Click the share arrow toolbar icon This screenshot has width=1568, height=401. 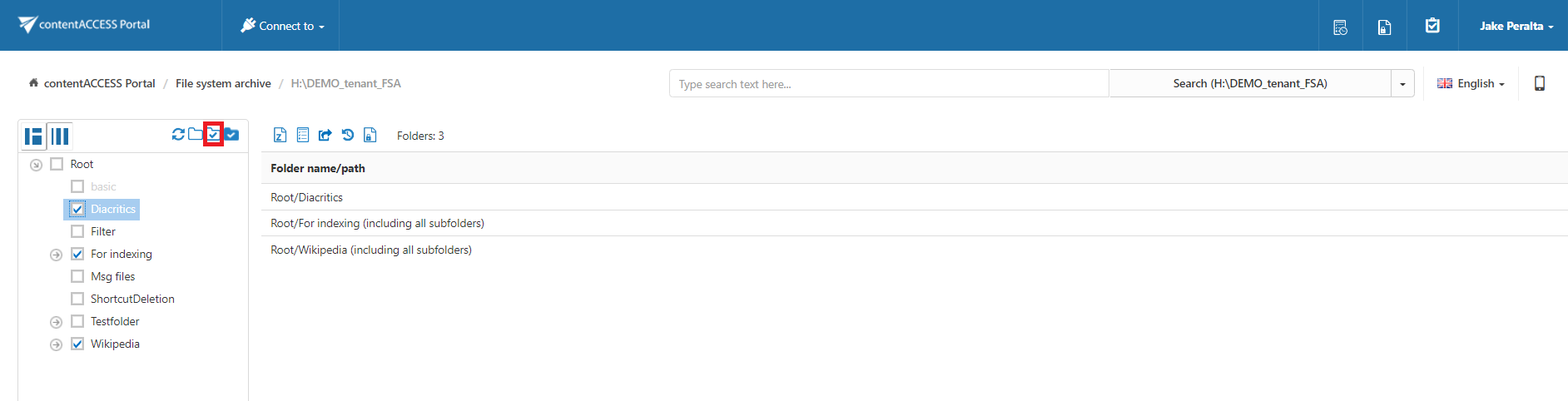tap(325, 135)
